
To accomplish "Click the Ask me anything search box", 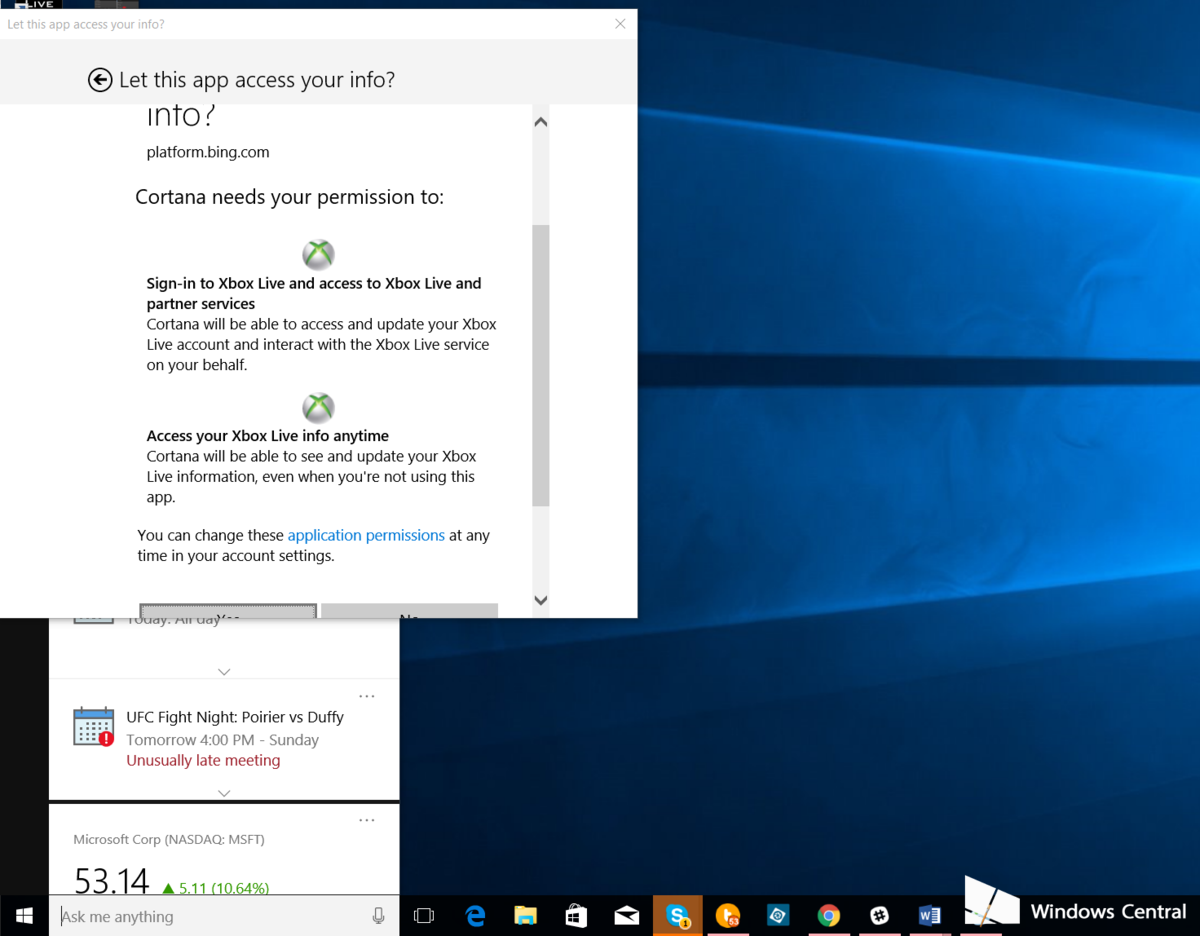I will click(212, 916).
